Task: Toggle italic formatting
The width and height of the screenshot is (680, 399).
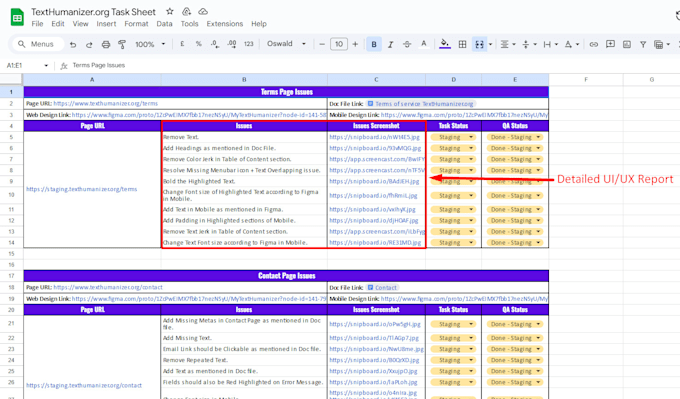Action: click(x=390, y=44)
